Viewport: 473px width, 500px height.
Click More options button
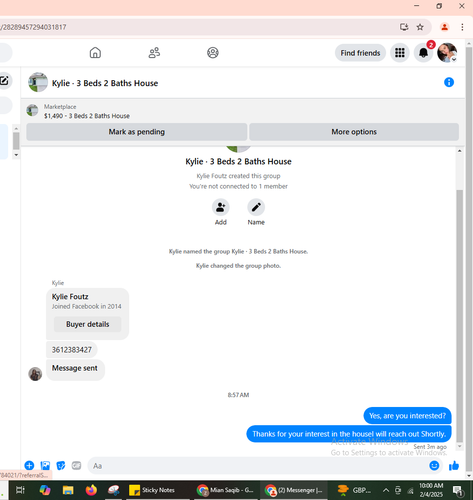pyautogui.click(x=354, y=132)
